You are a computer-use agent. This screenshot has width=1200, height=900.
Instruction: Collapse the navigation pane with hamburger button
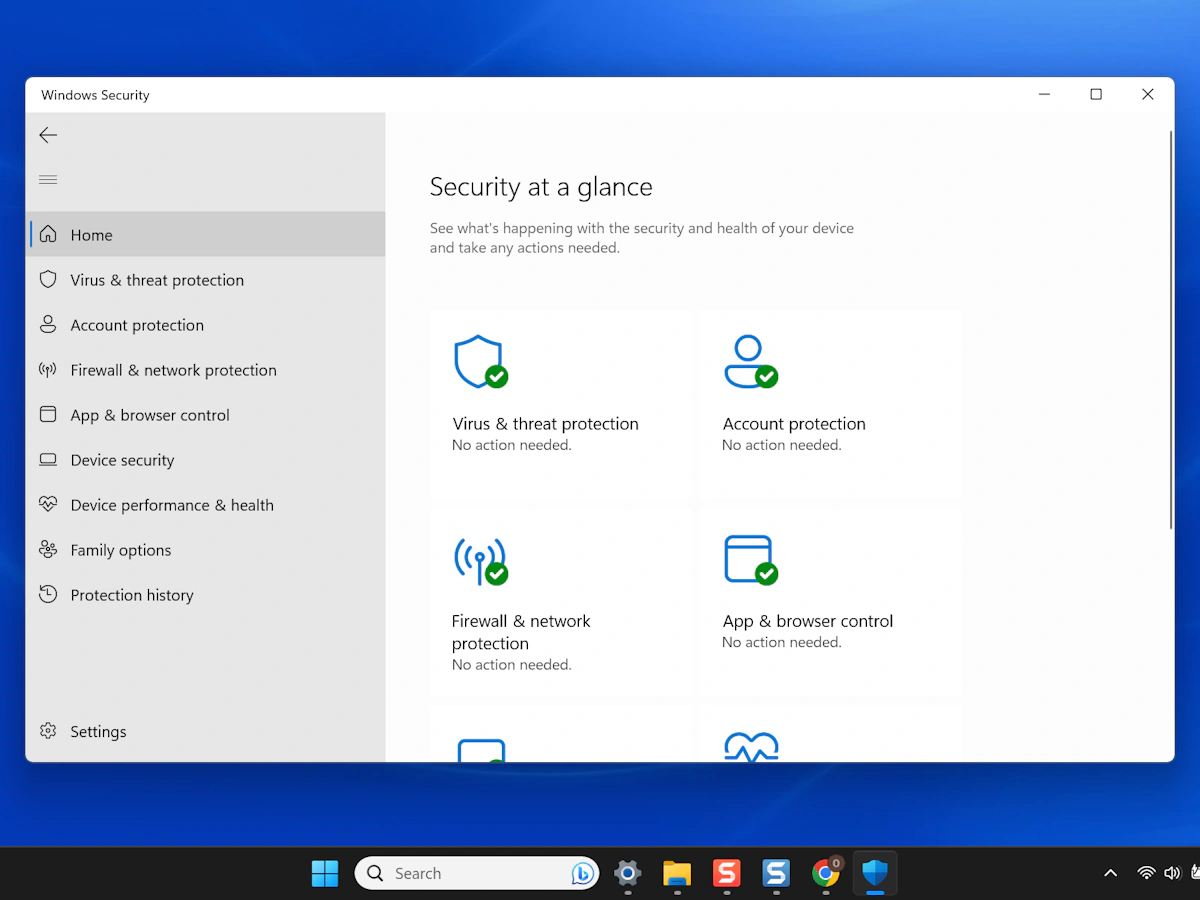[x=48, y=180]
